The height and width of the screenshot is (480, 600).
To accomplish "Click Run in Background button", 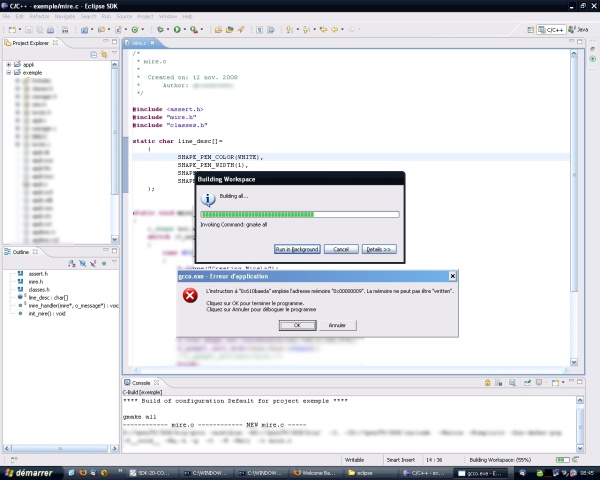I will (x=297, y=249).
